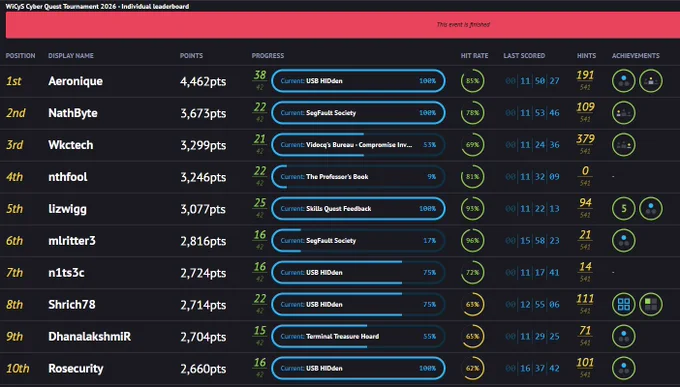This screenshot has width=680, height=387.
Task: Open lizwigg's player profile
Action: 67,209
